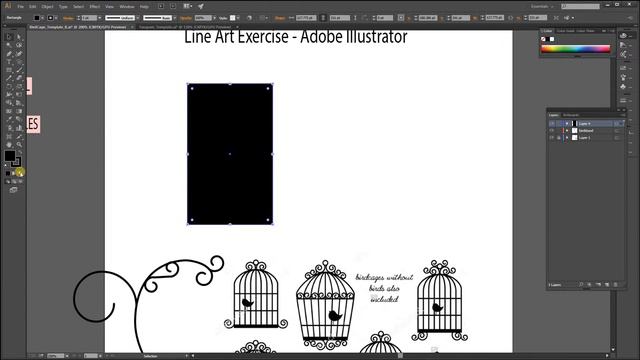Select the Lasso tool
The image size is (640, 360).
(19, 45)
